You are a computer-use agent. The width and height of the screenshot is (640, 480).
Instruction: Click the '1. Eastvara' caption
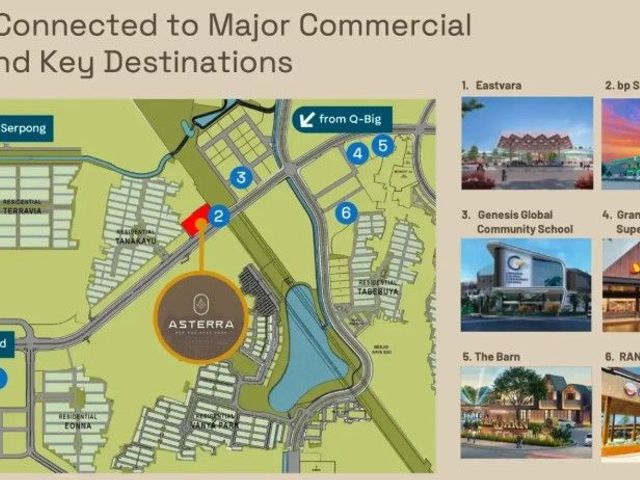pyautogui.click(x=492, y=86)
